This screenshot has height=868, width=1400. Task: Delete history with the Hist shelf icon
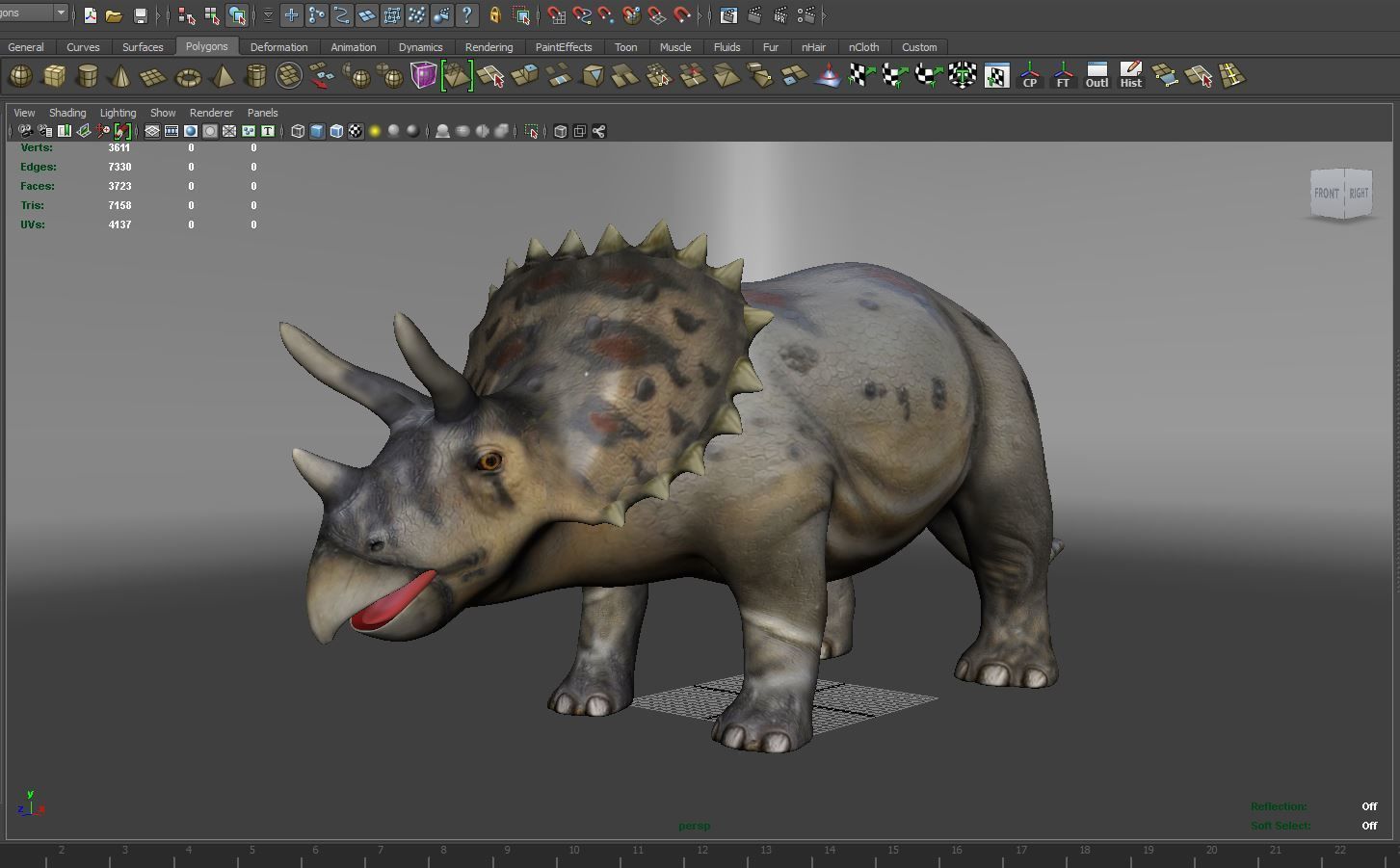[x=1130, y=76]
